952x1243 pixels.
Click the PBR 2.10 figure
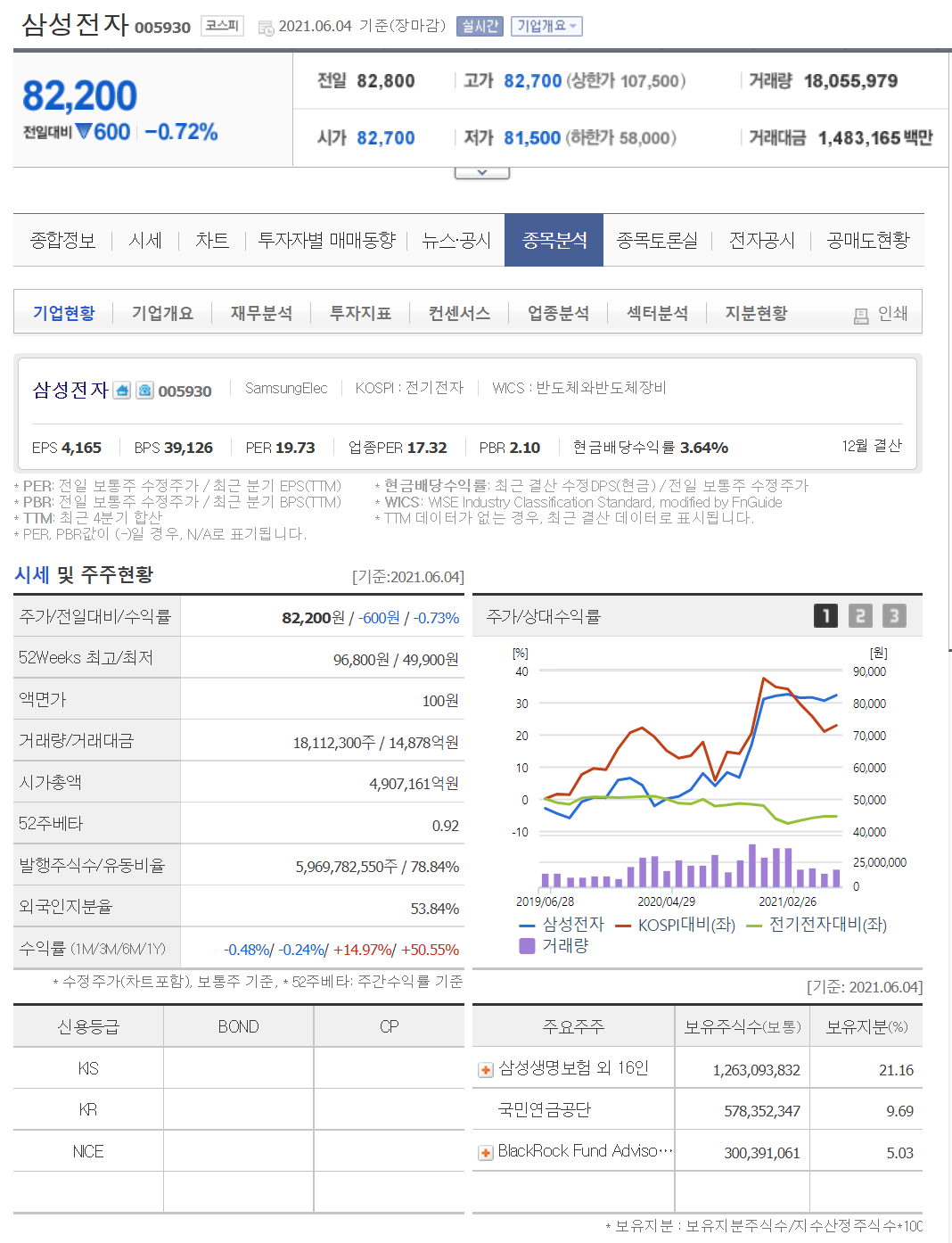(x=510, y=448)
